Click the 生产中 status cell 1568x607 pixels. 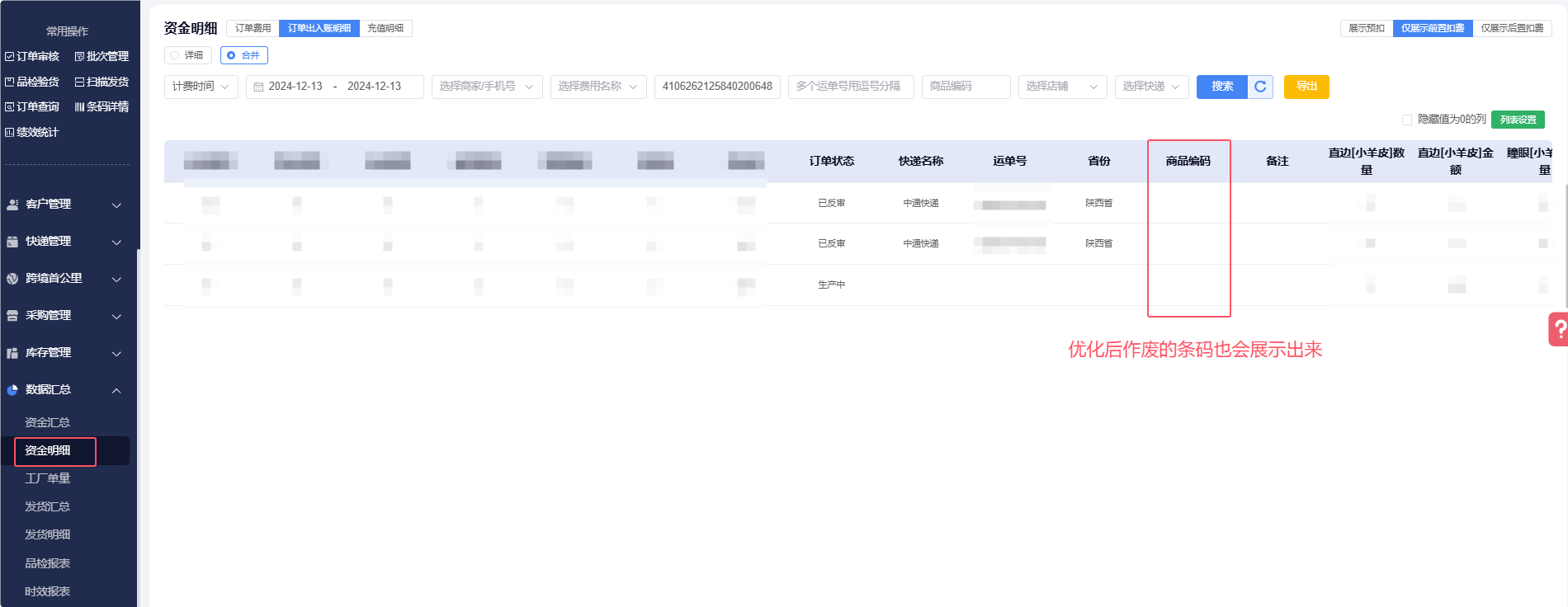pyautogui.click(x=832, y=285)
